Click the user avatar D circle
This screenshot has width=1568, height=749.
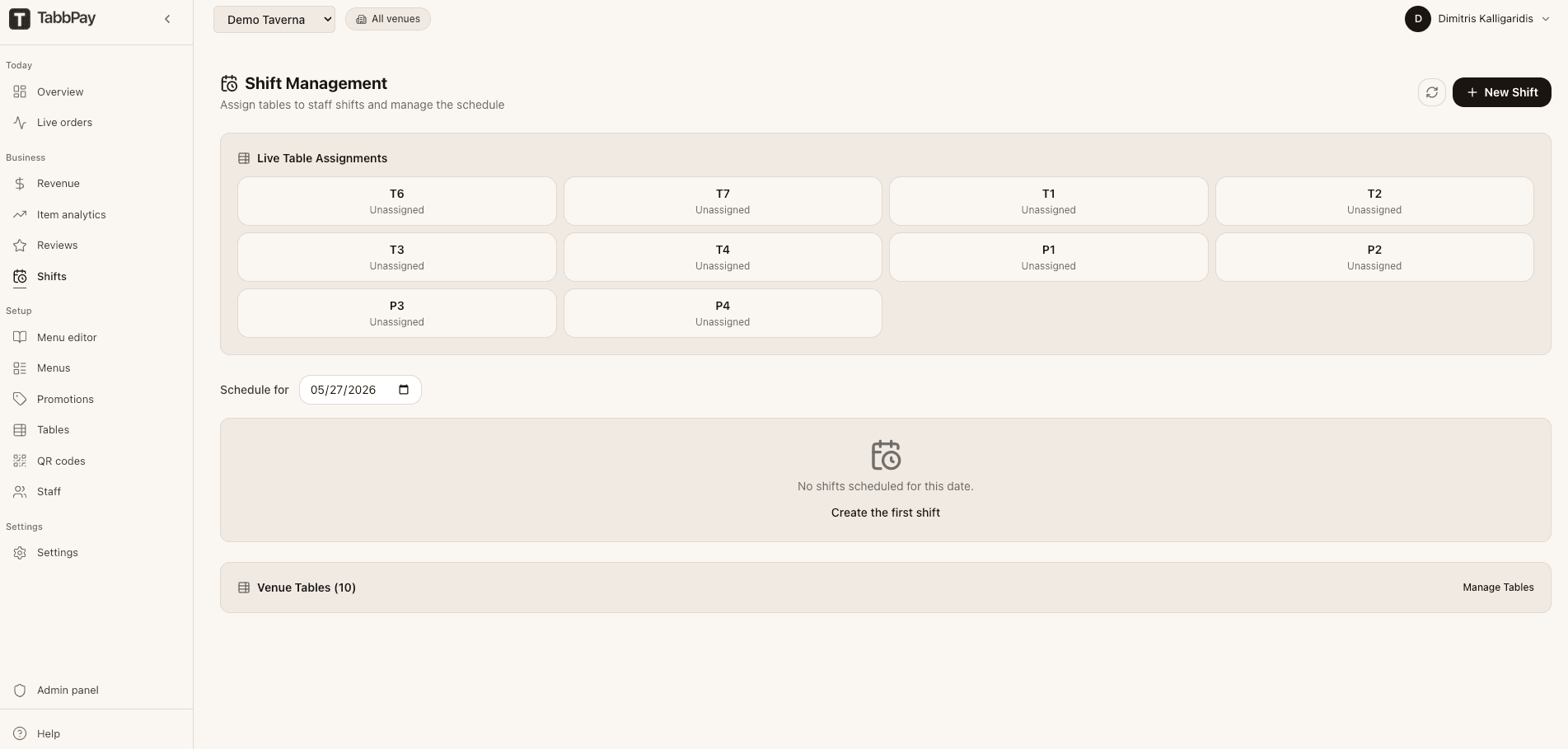pyautogui.click(x=1418, y=19)
